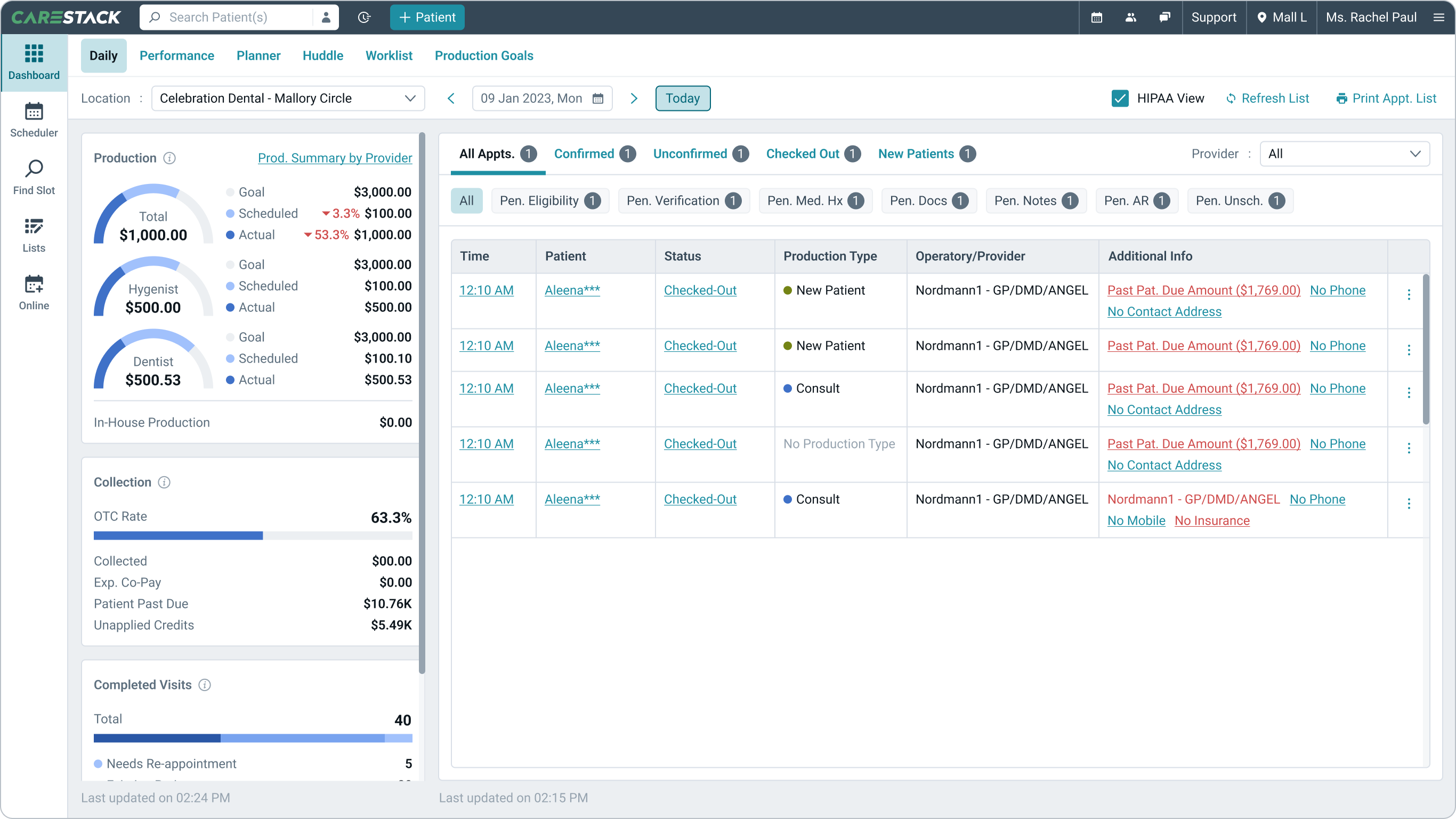Toggle the HIPAA View checkbox
1456x819 pixels.
1120,99
